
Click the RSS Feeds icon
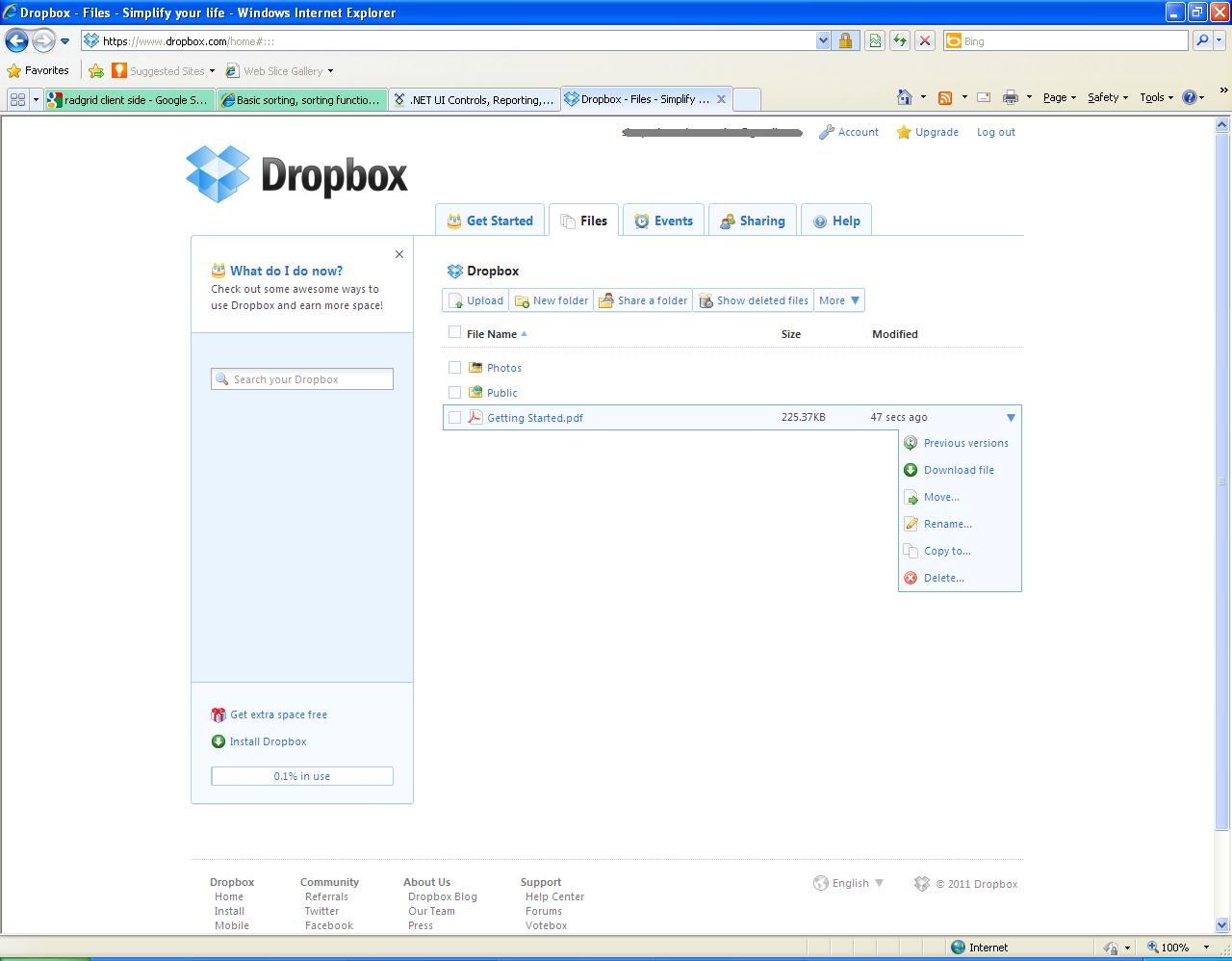tap(945, 97)
